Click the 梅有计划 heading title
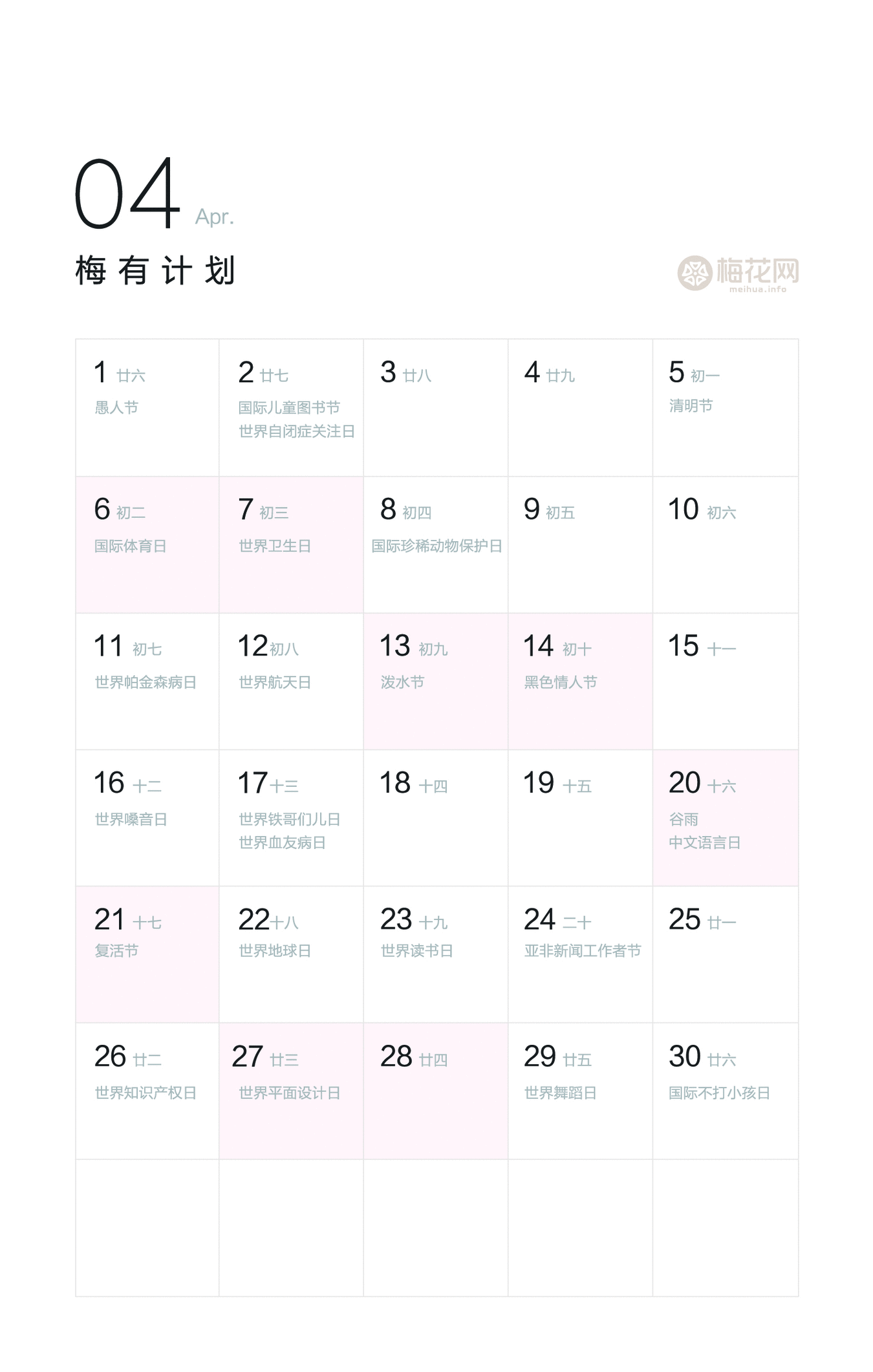 point(155,270)
